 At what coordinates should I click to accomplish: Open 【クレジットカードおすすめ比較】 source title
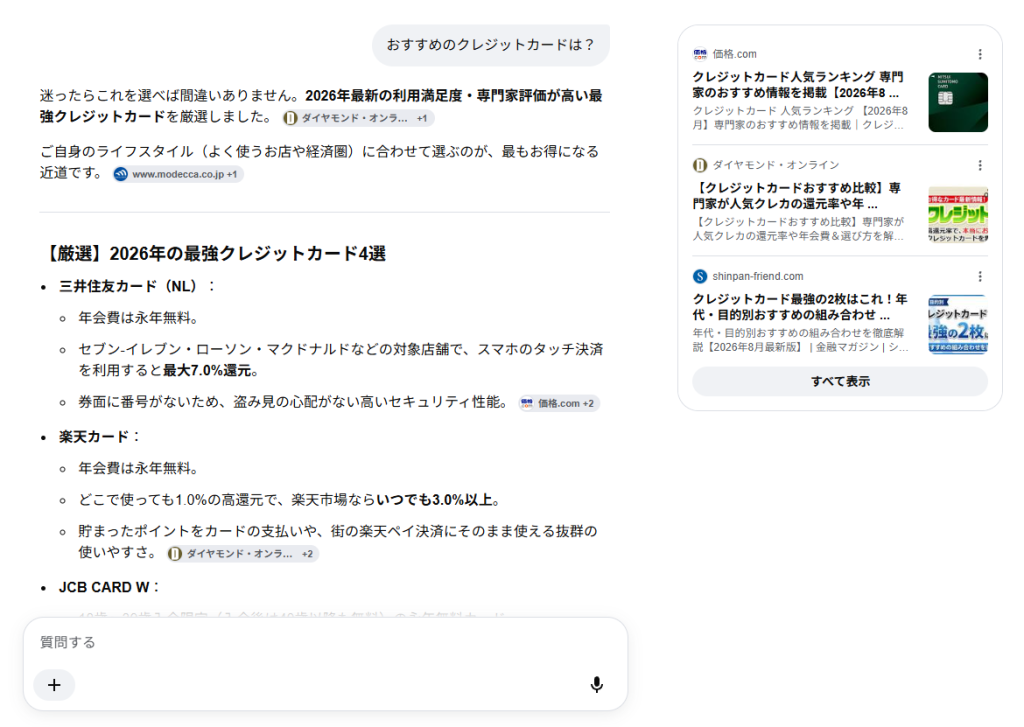pyautogui.click(x=798, y=196)
